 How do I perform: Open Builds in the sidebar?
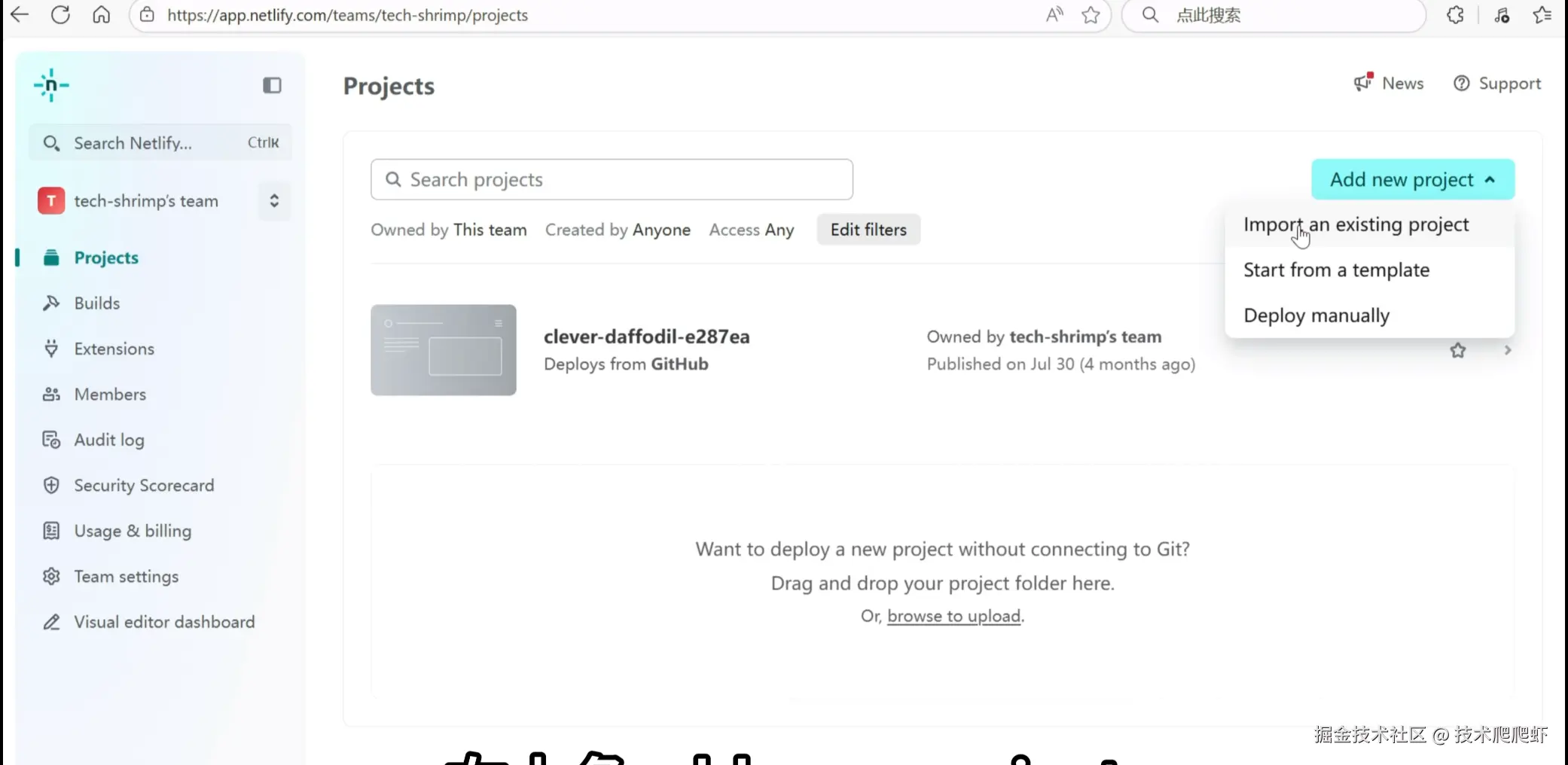97,303
